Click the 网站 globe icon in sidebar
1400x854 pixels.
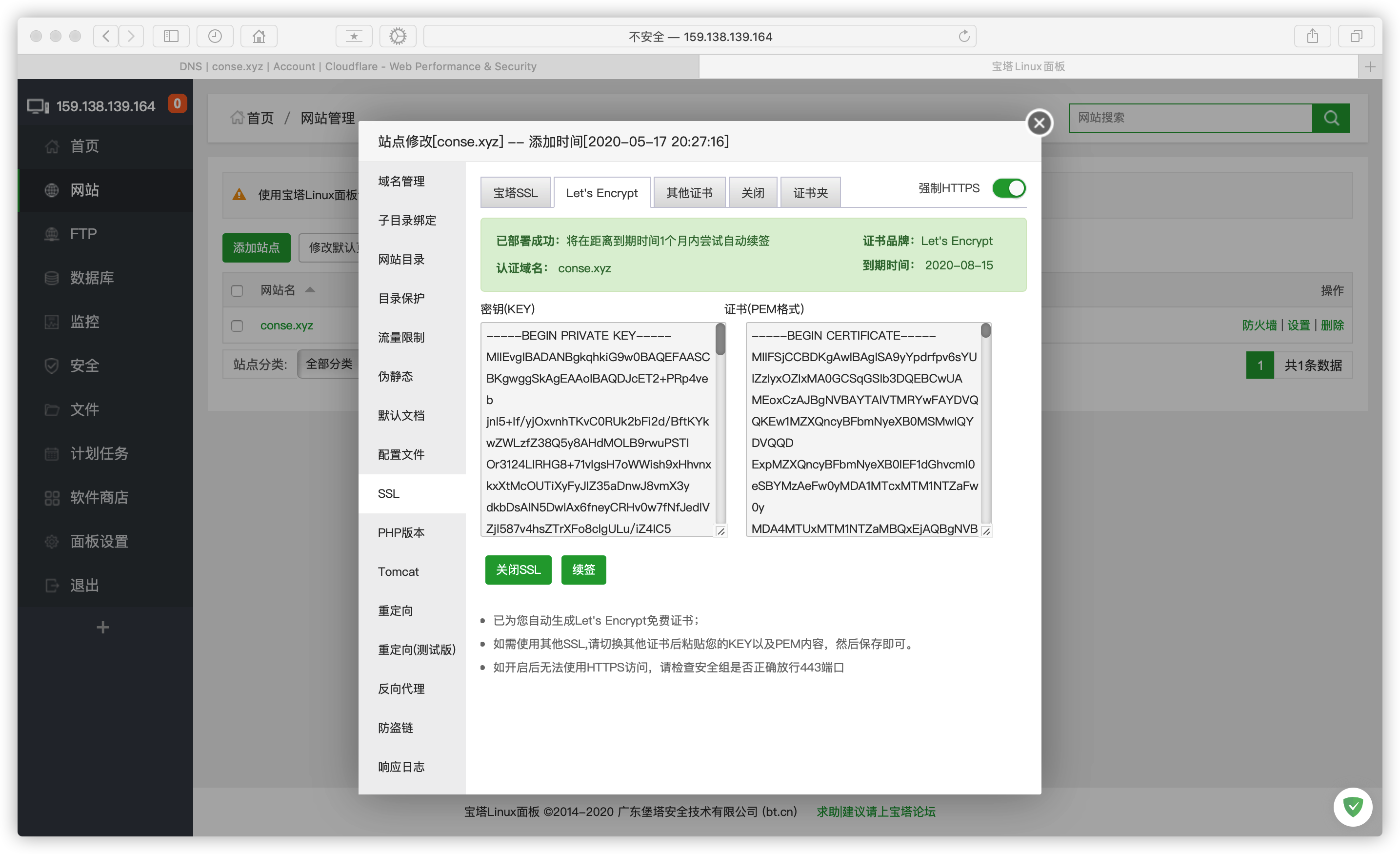point(52,190)
